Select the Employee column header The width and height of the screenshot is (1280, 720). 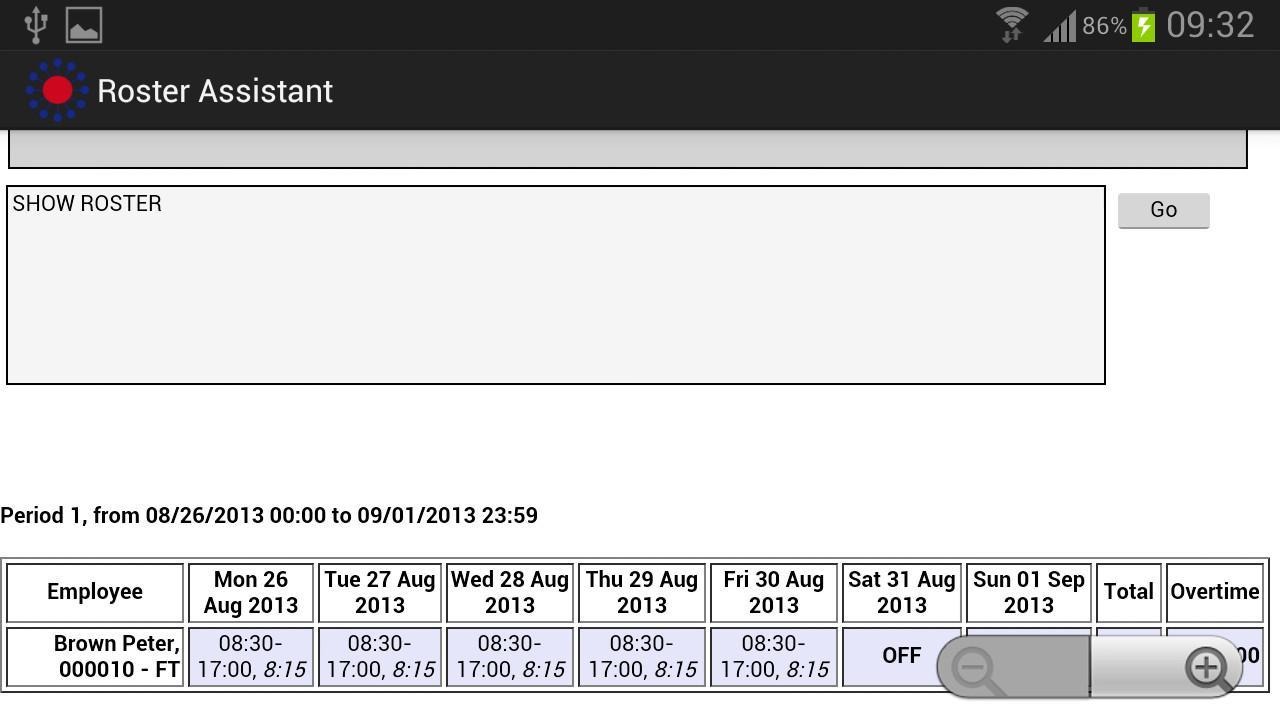coord(95,592)
